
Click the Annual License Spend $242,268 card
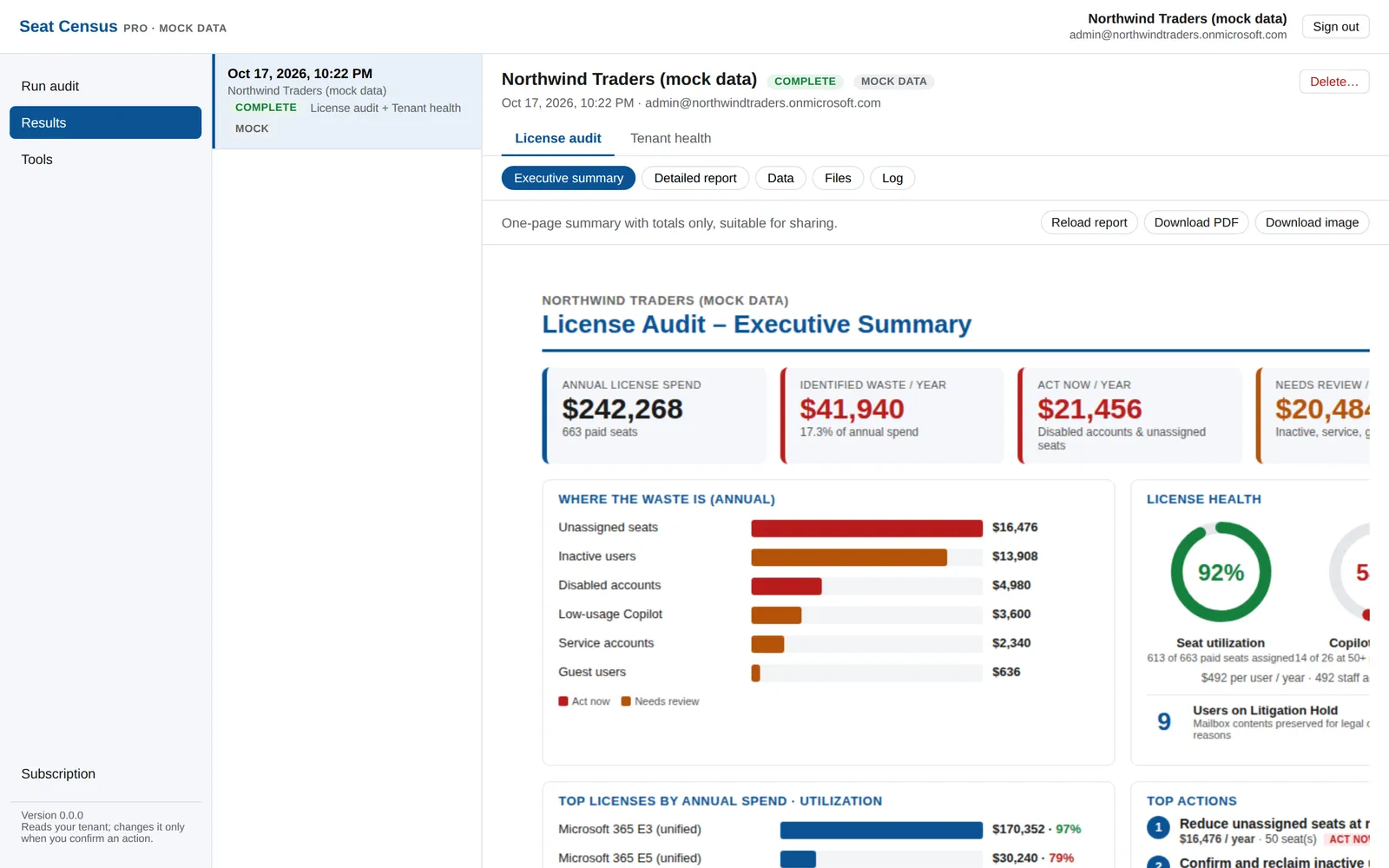click(655, 415)
